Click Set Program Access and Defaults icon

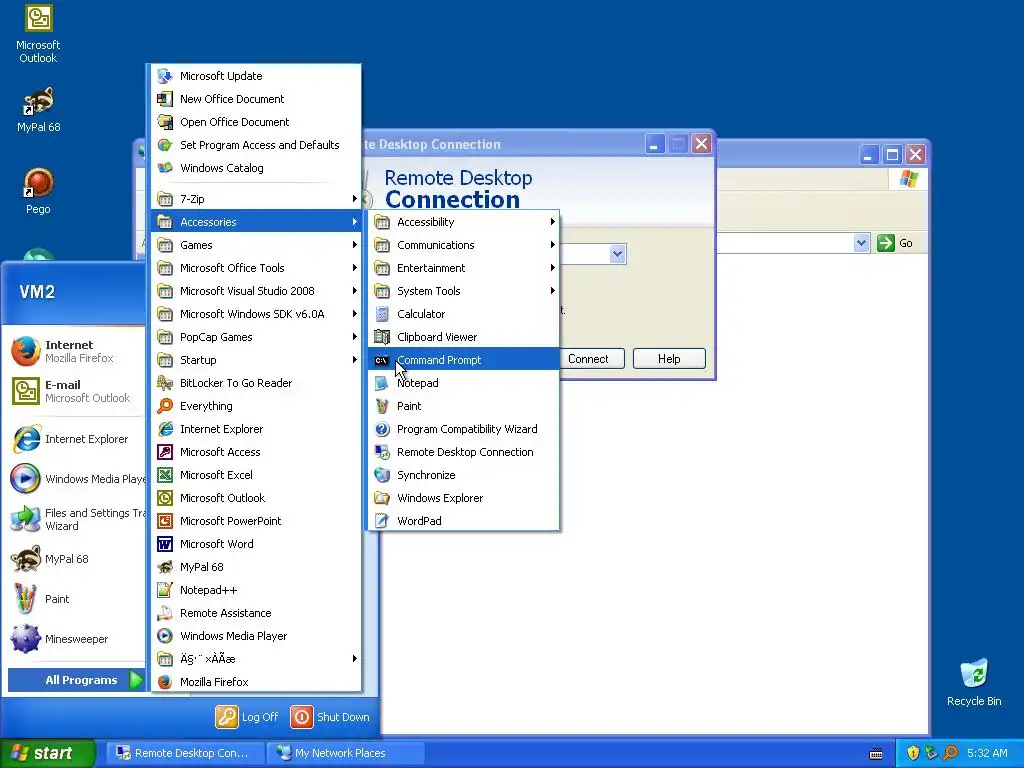[x=165, y=145]
